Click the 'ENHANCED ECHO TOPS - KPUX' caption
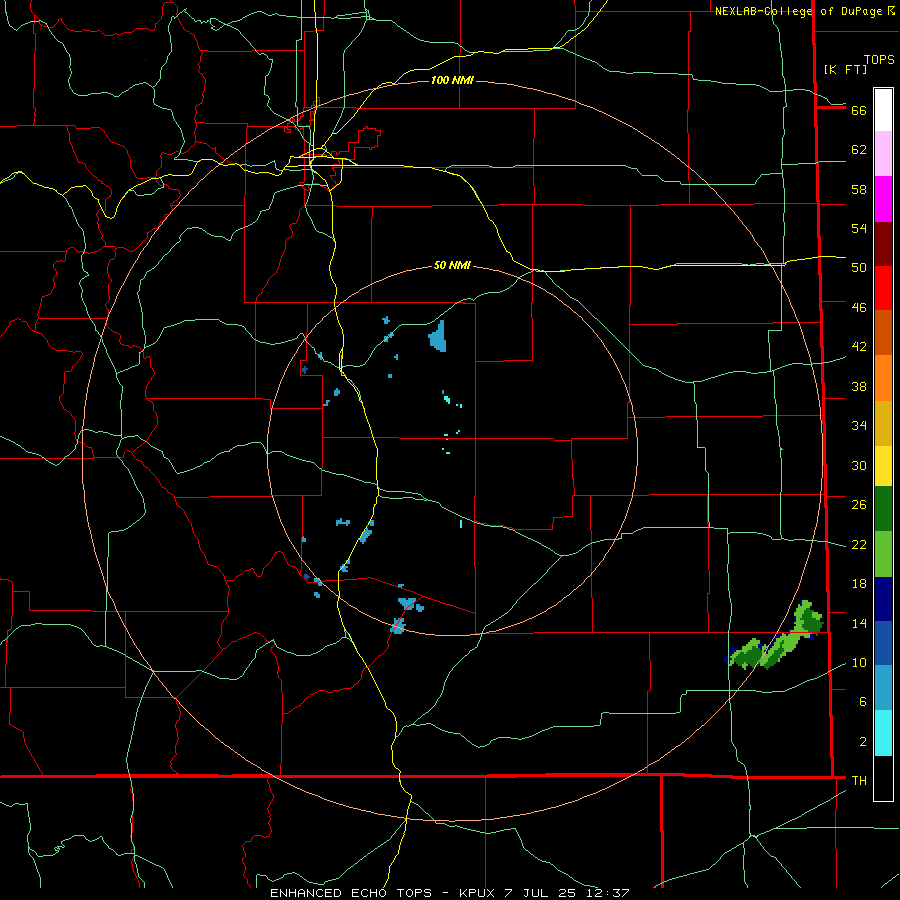Image resolution: width=900 pixels, height=900 pixels. coord(382,893)
